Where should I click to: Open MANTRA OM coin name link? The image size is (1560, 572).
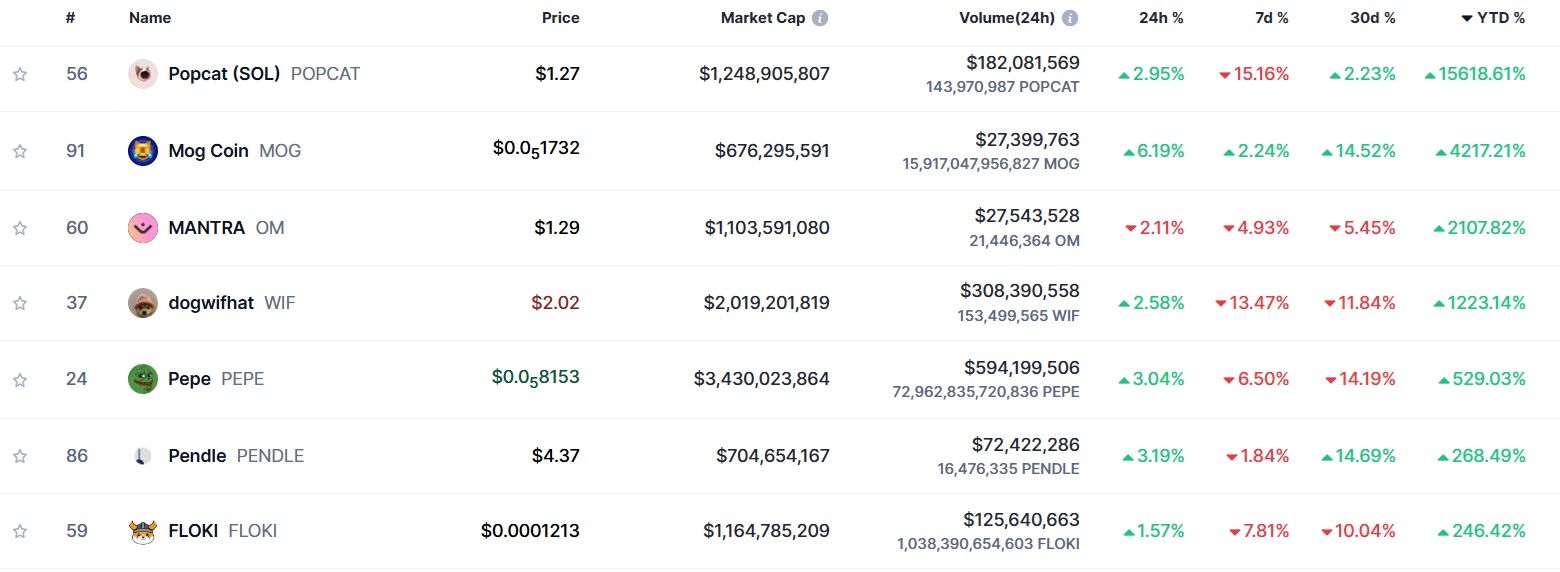point(226,228)
